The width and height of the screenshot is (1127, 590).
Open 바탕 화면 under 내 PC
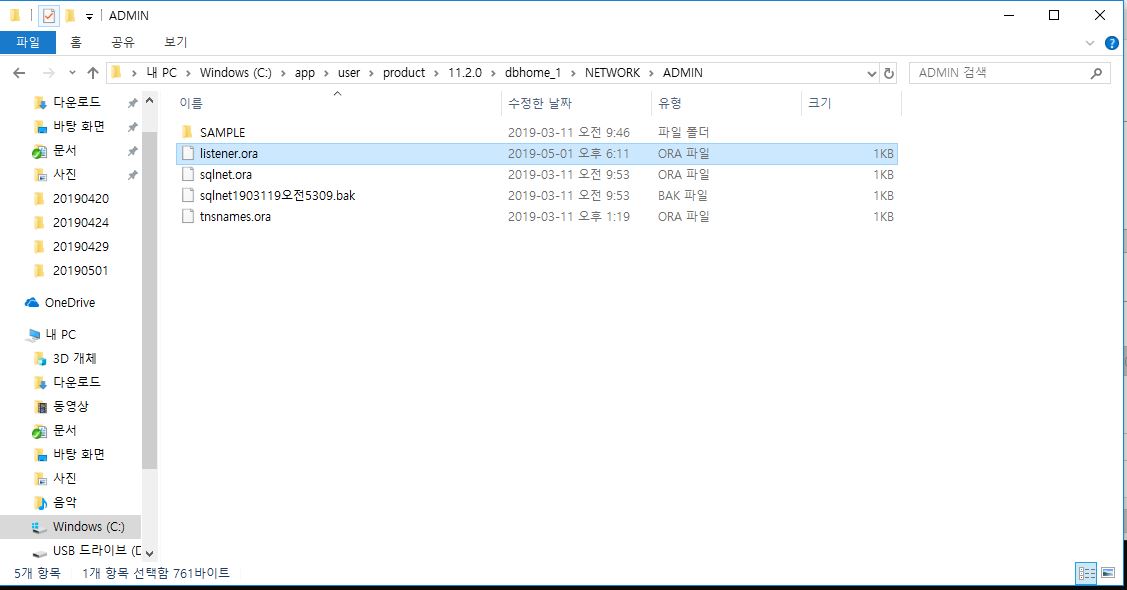click(78, 454)
